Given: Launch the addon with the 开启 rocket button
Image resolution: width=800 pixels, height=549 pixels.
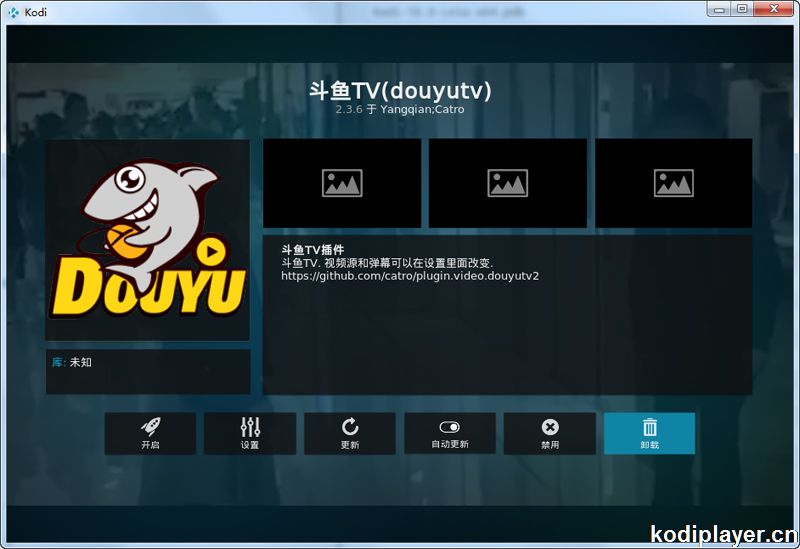Looking at the screenshot, I should coord(150,434).
